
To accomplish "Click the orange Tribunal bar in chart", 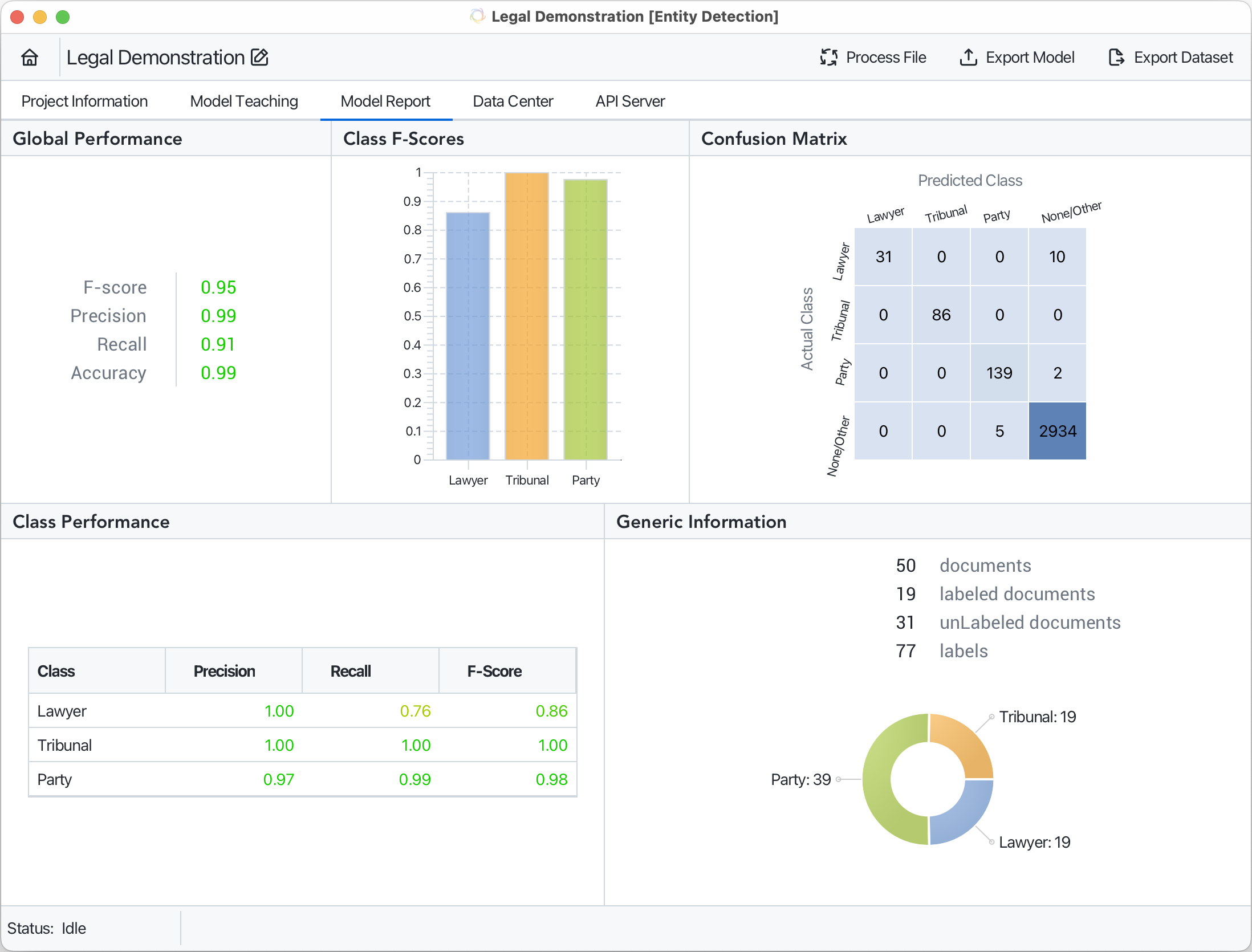I will pos(527,316).
